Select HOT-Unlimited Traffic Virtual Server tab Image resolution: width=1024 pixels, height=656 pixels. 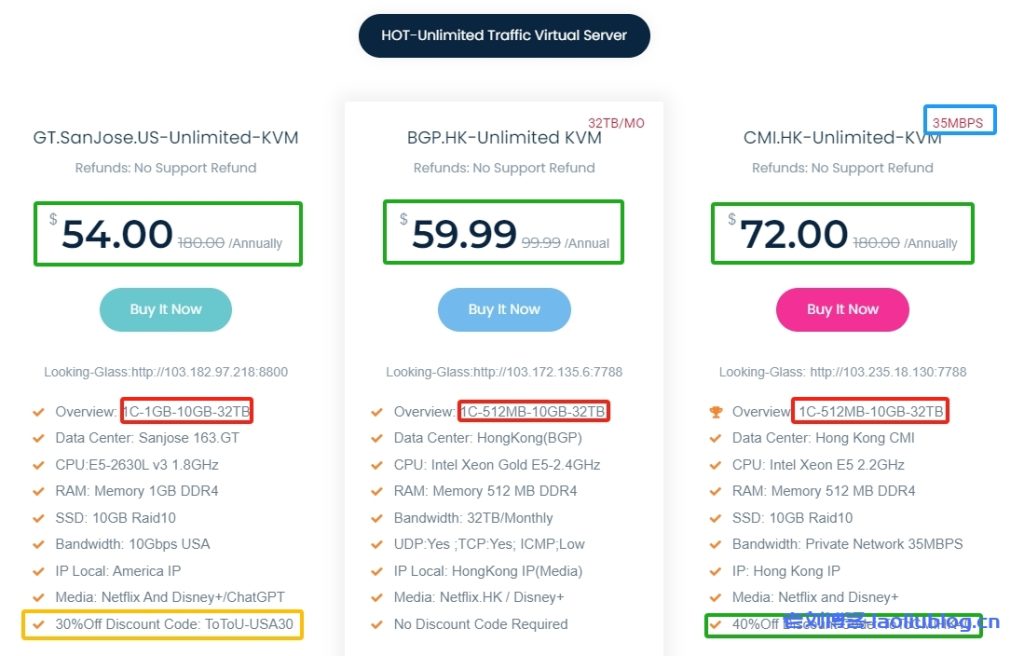pos(504,35)
